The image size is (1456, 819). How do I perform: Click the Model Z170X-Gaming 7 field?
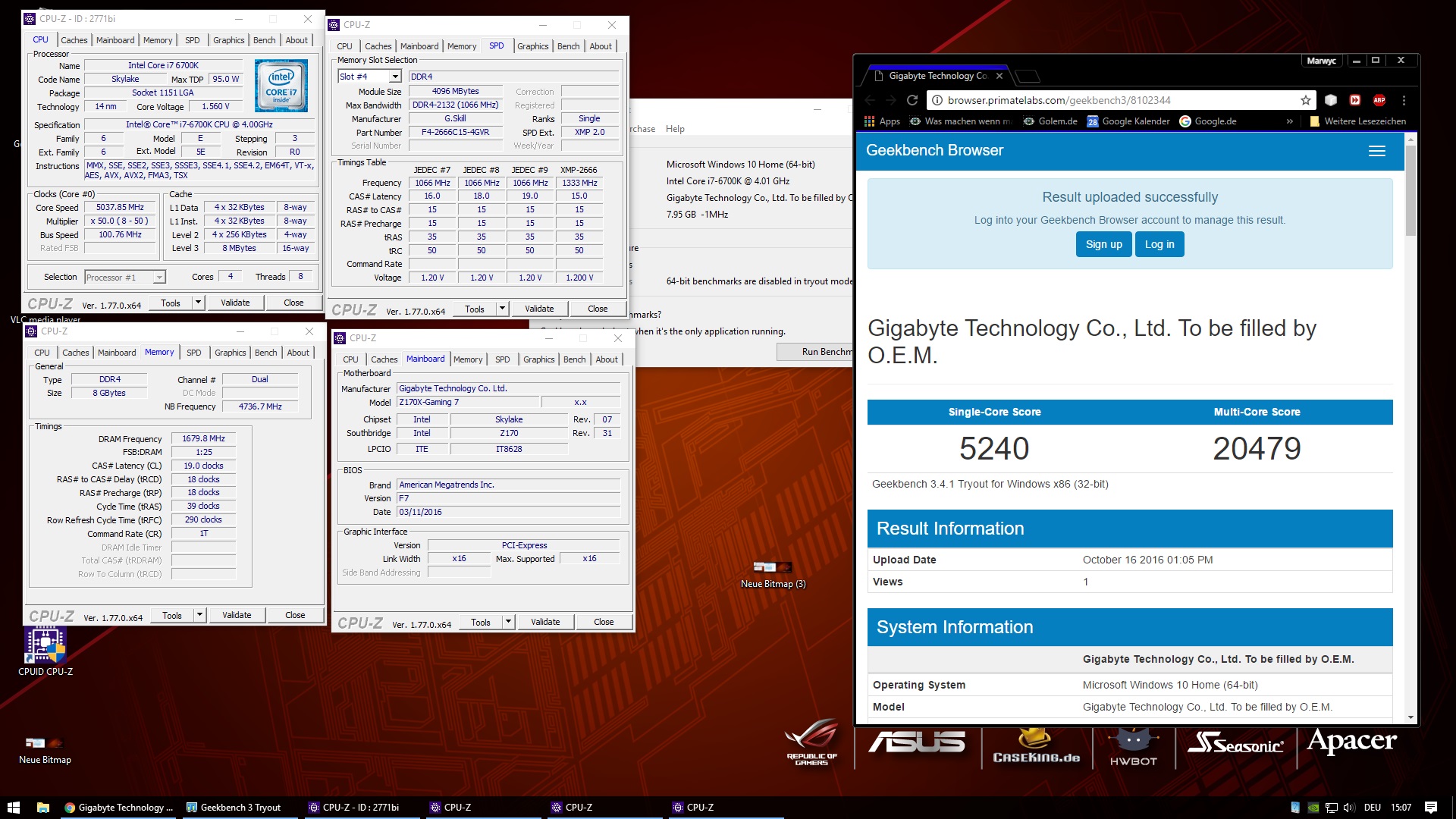[467, 402]
